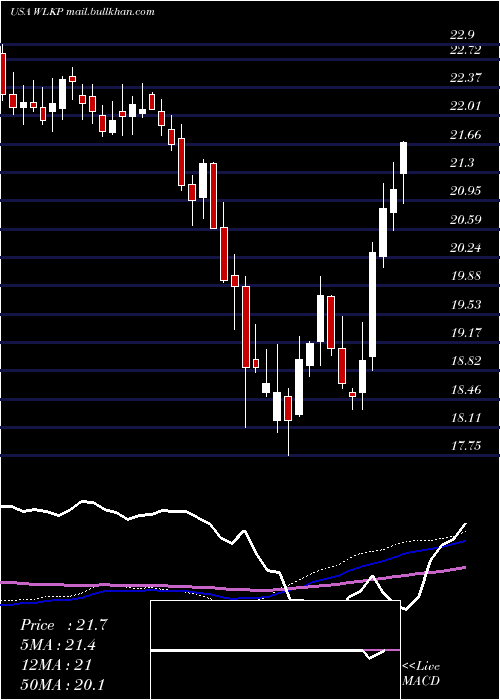
Task: Click the 18.46 price axis label
Action: coord(466,389)
